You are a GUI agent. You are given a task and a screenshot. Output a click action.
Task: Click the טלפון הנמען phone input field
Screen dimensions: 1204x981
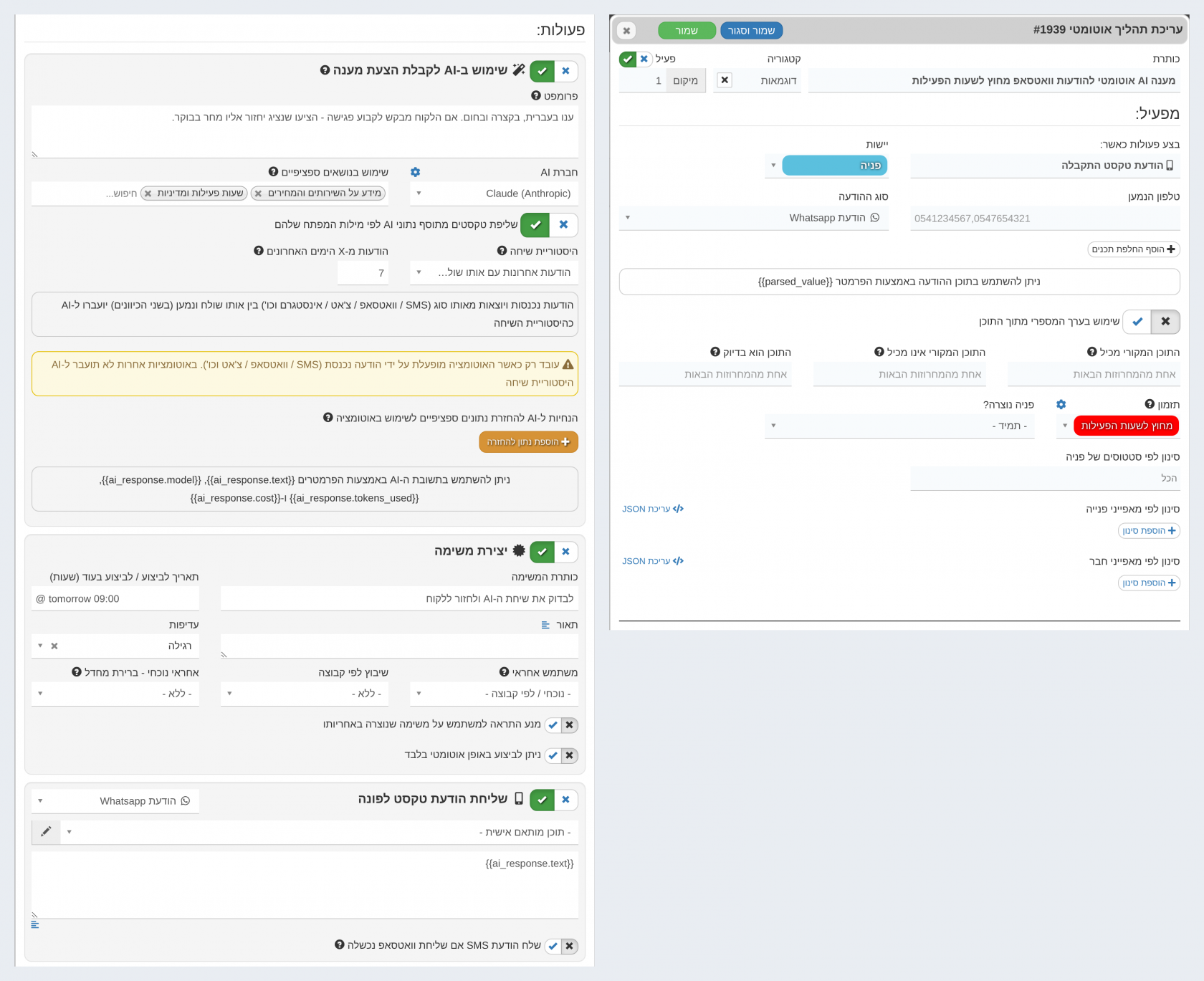click(x=1045, y=219)
